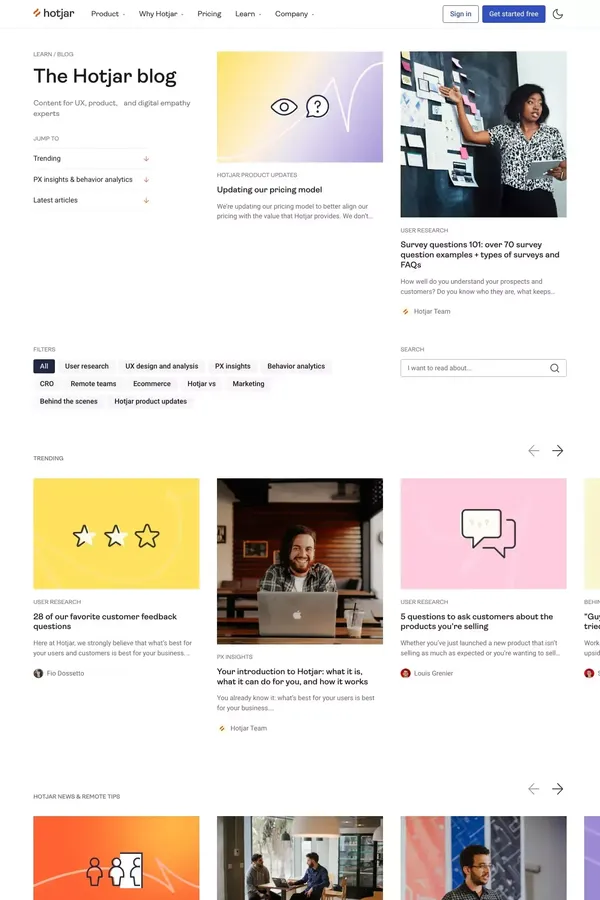
Task: Open the Why Hotjar dropdown menu
Action: click(x=161, y=14)
